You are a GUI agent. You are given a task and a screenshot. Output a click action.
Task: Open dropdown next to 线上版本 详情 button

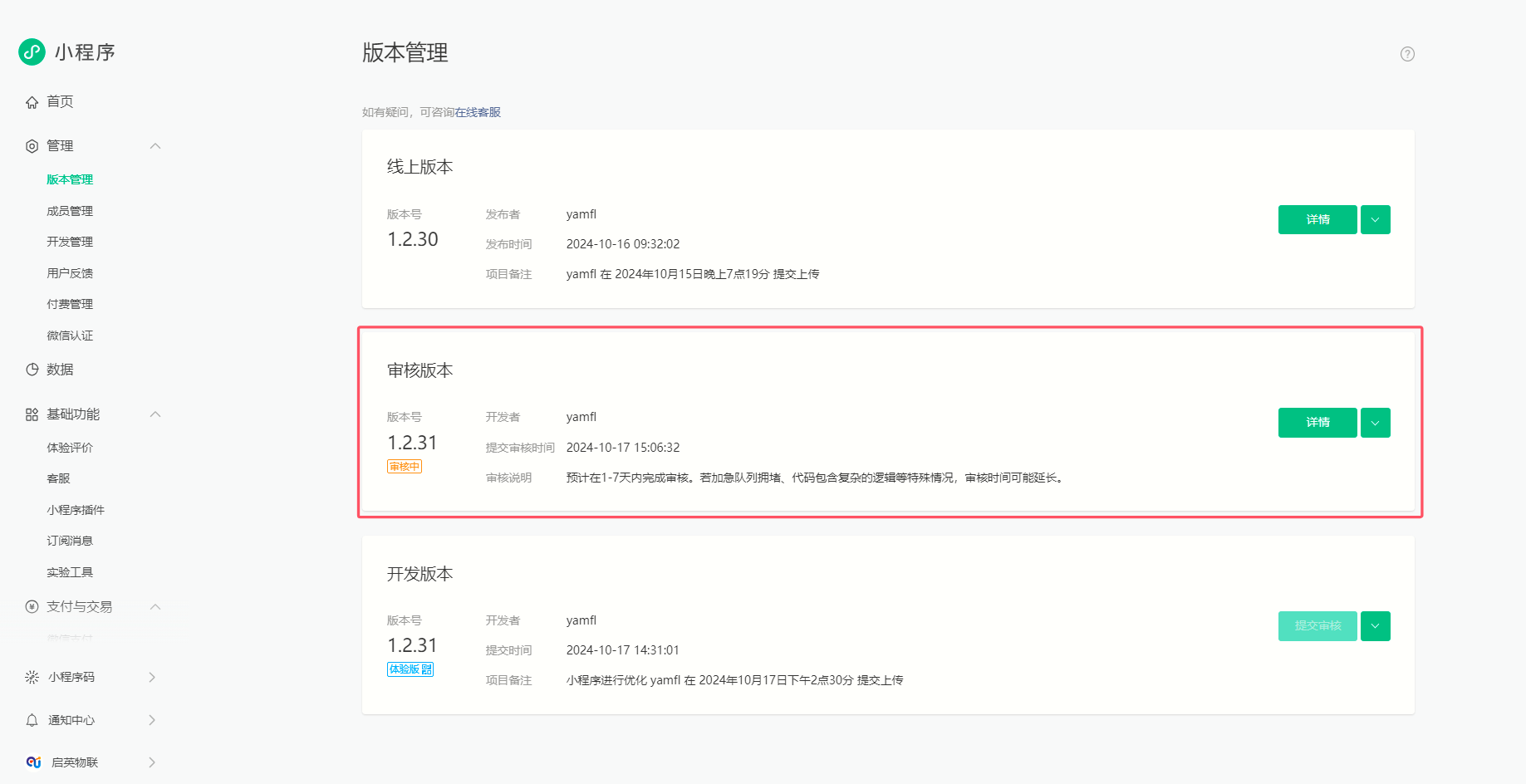click(x=1376, y=220)
